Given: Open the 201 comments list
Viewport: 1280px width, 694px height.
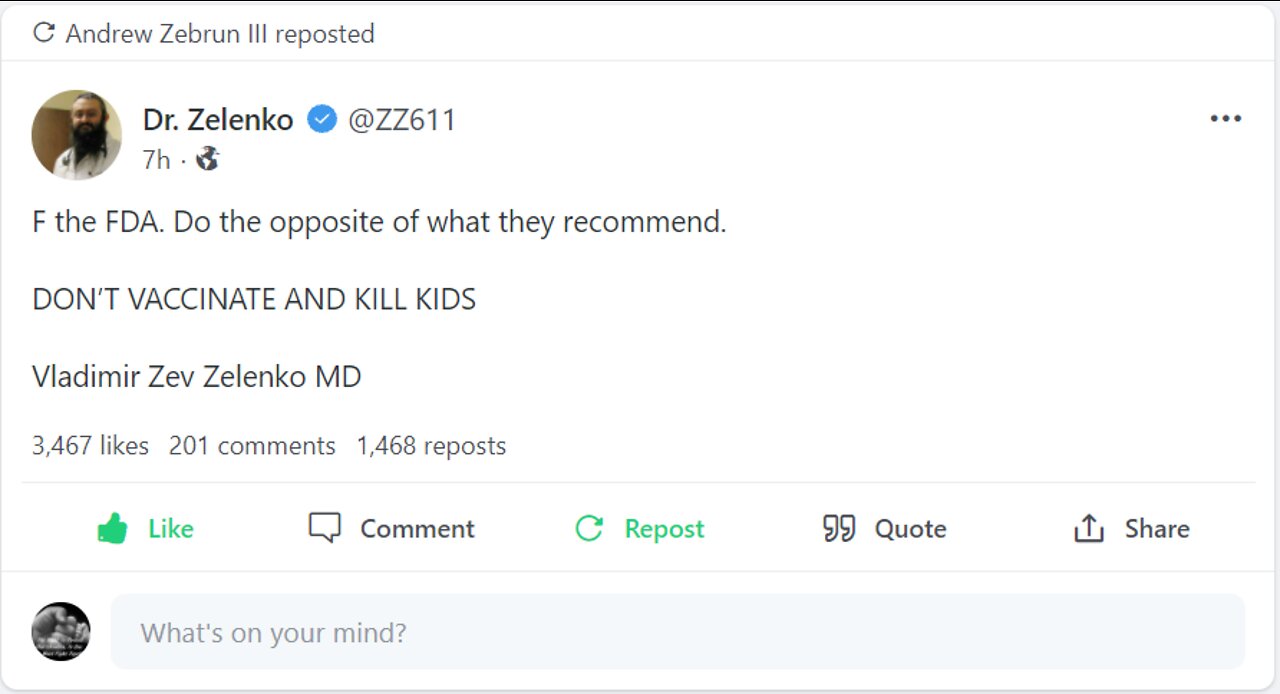Looking at the screenshot, I should pos(252,445).
